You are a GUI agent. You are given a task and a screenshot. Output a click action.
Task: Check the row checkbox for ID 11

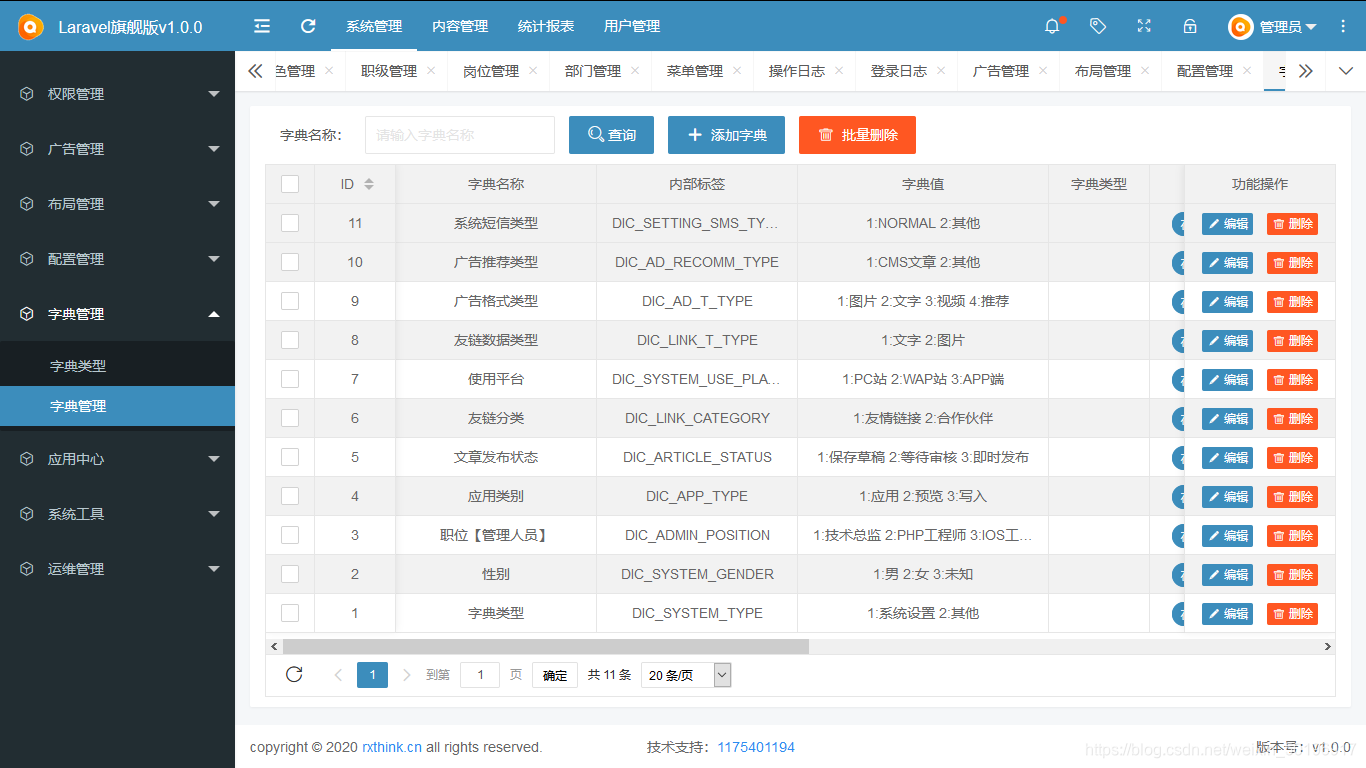pos(290,223)
